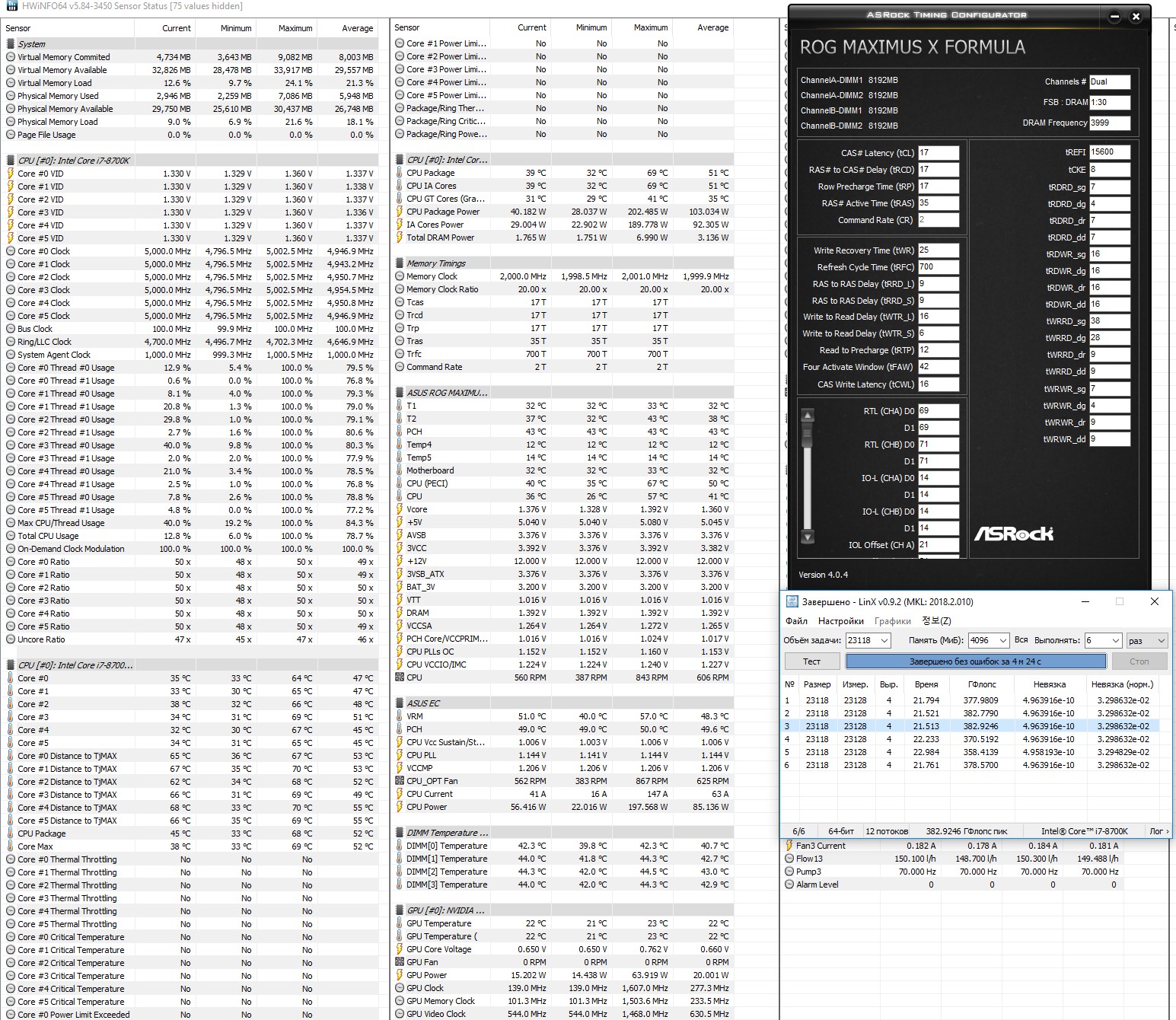
Task: Minimize the ASRock Timing Configurator window
Action: click(1114, 16)
